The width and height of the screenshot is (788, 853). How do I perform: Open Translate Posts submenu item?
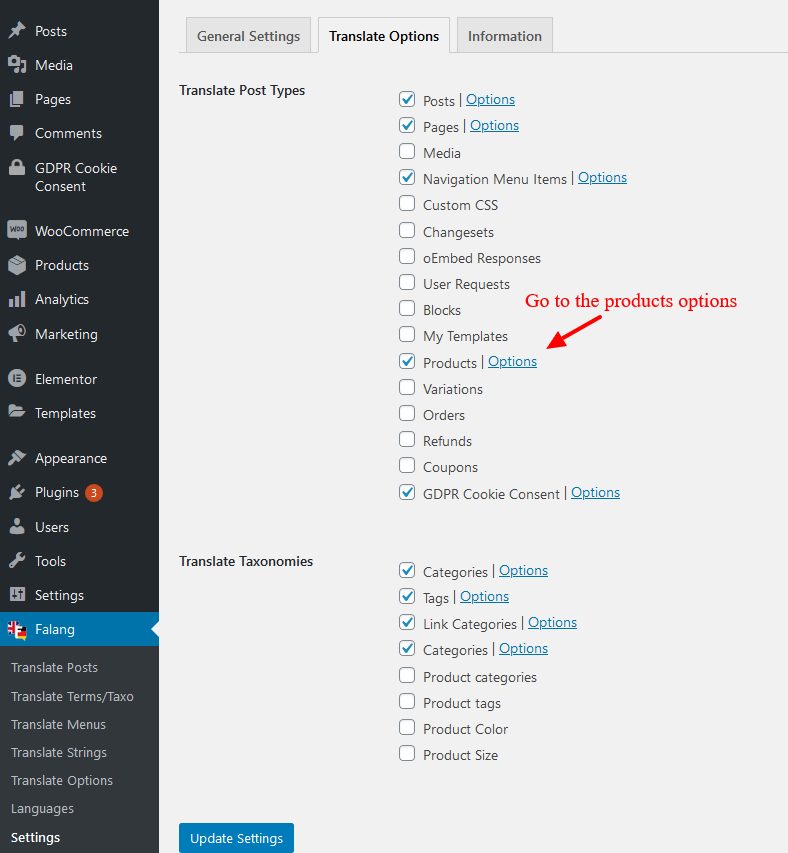click(54, 667)
